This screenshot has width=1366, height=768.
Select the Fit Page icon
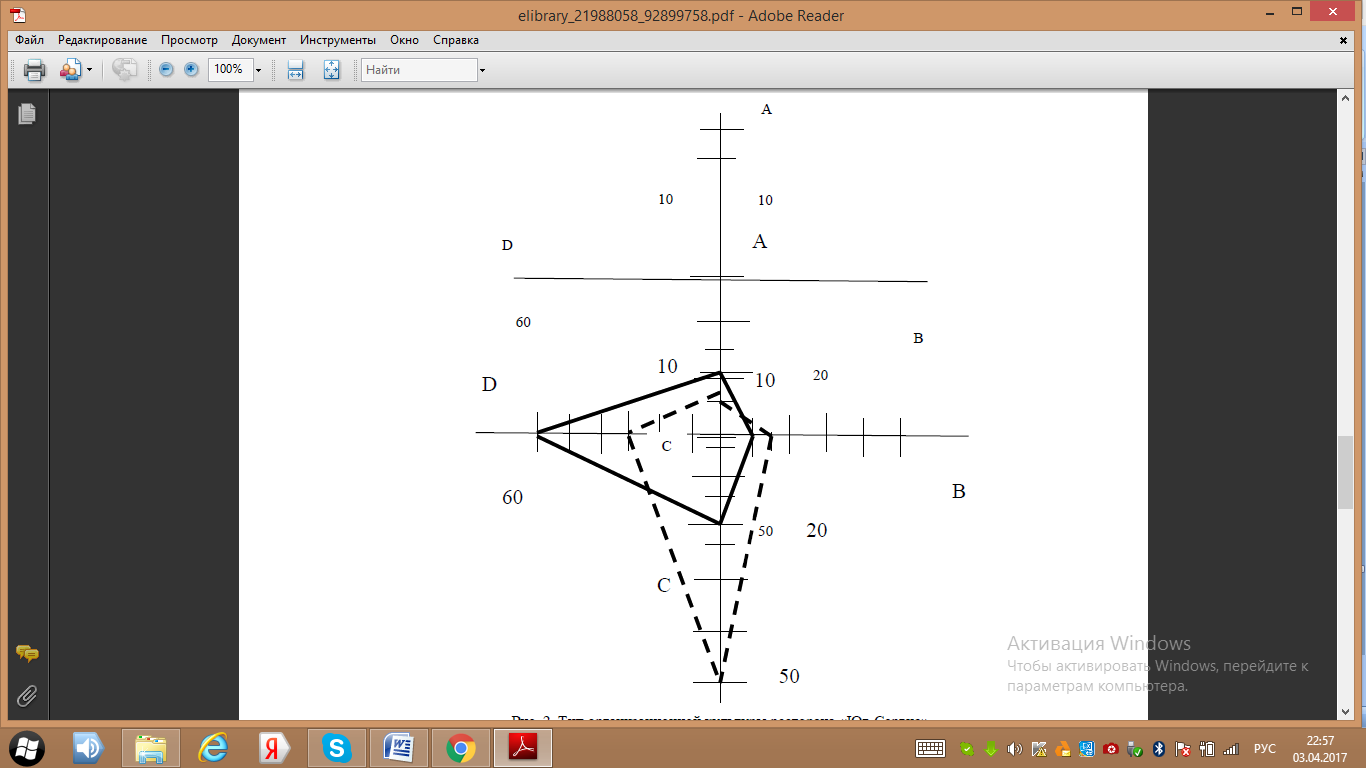click(x=332, y=70)
